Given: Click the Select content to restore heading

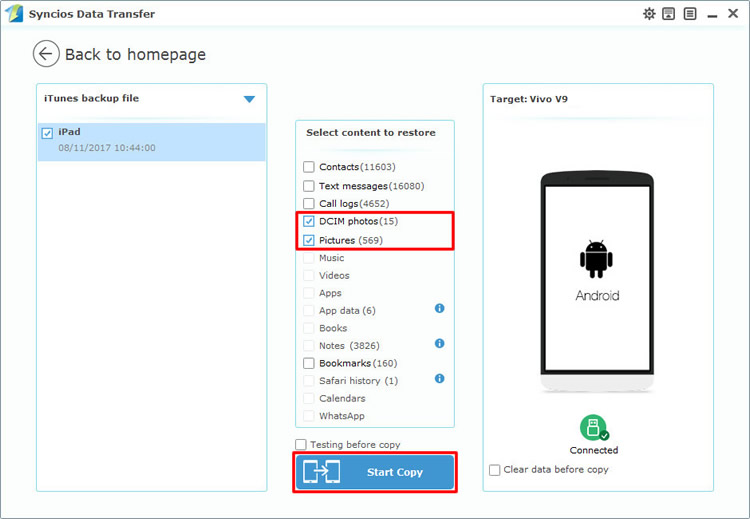Looking at the screenshot, I should point(371,133).
